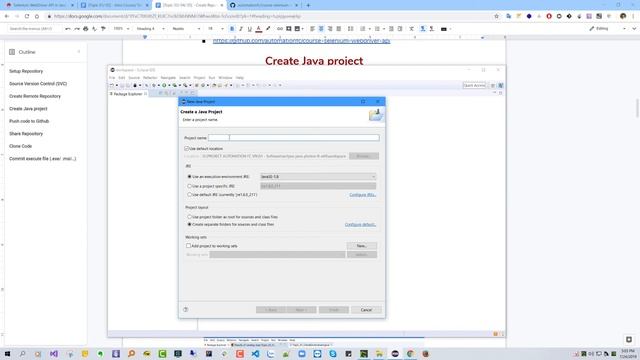The width and height of the screenshot is (640, 360).
Task: Open the font size dropdown
Action: pyautogui.click(x=216, y=29)
